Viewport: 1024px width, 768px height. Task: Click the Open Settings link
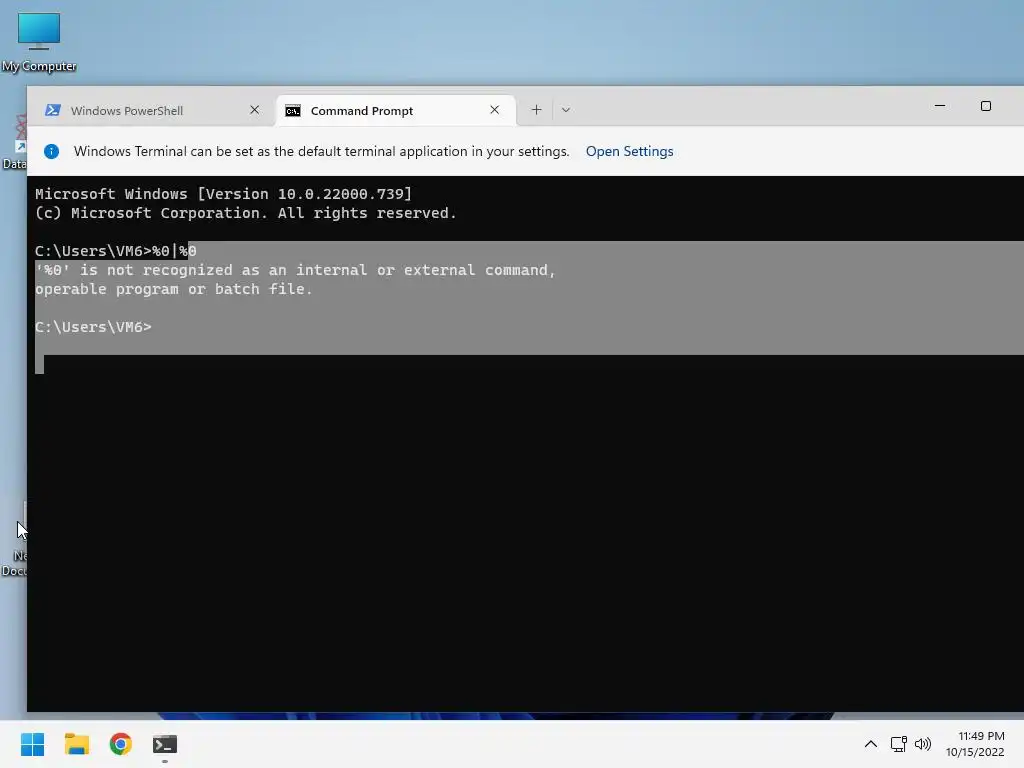click(629, 152)
